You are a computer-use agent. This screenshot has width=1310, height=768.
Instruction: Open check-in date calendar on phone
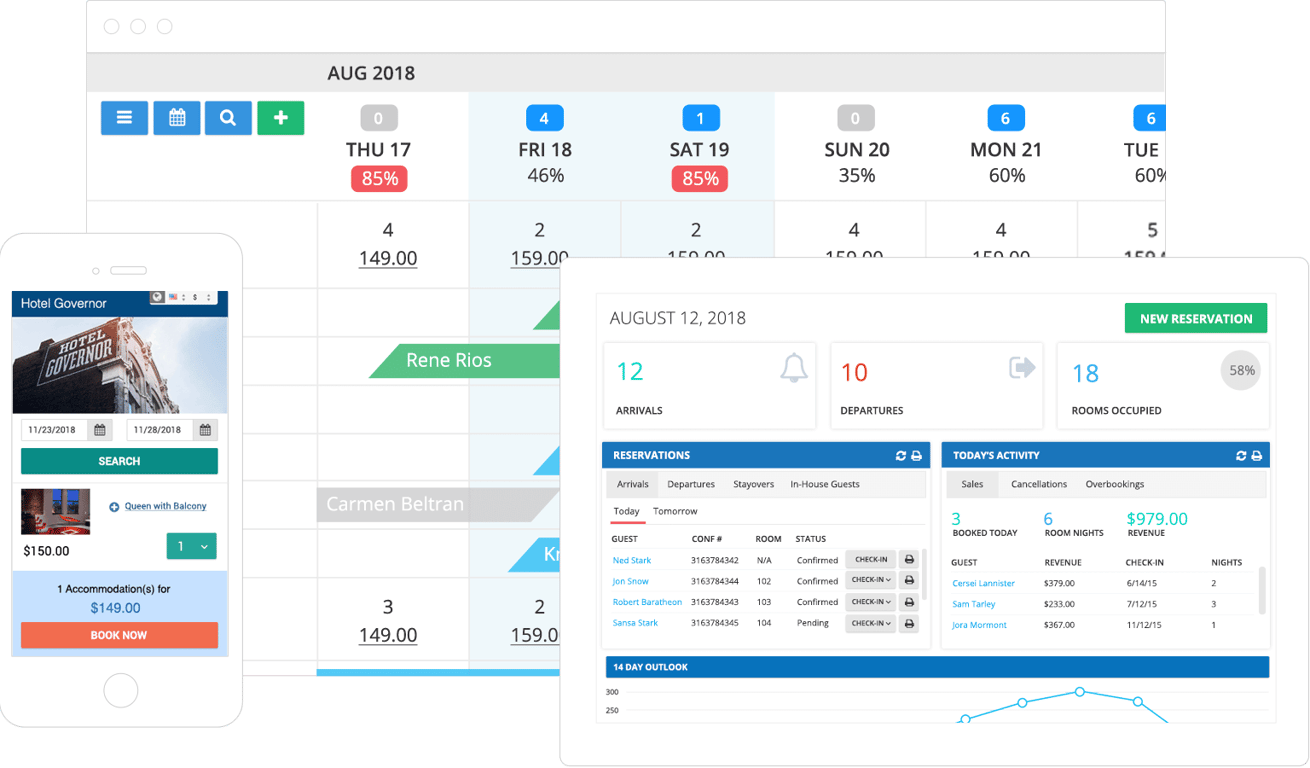click(100, 430)
